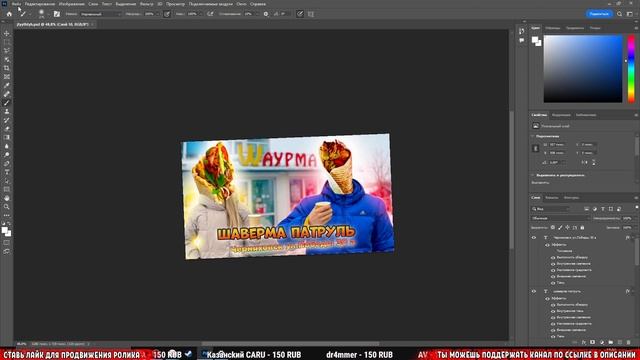The width and height of the screenshot is (640, 360).
Task: Toggle top layer's Тень effect eye
Action: click(553, 283)
